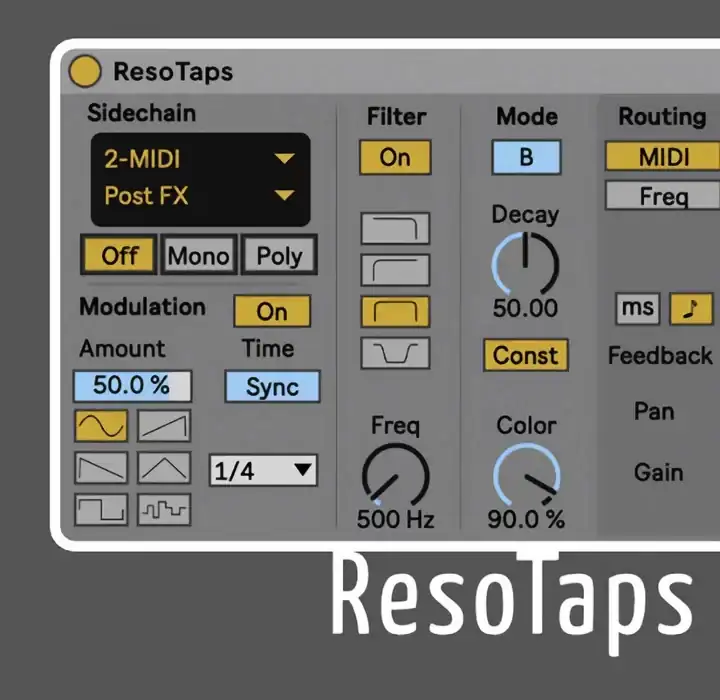Toggle the modulation Time Sync button

[x=272, y=387]
